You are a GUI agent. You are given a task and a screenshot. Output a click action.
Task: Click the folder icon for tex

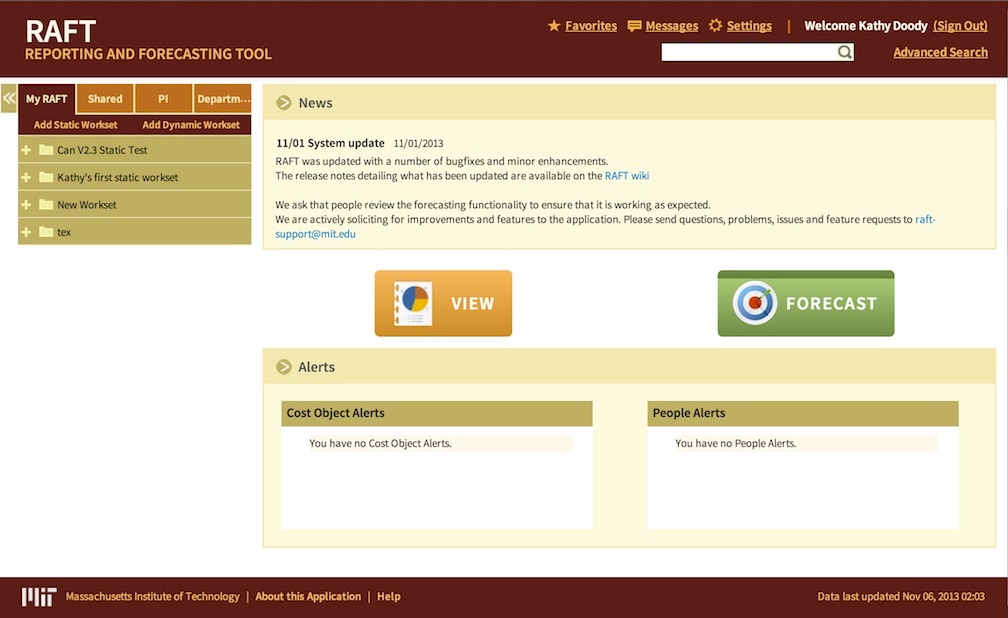point(46,232)
